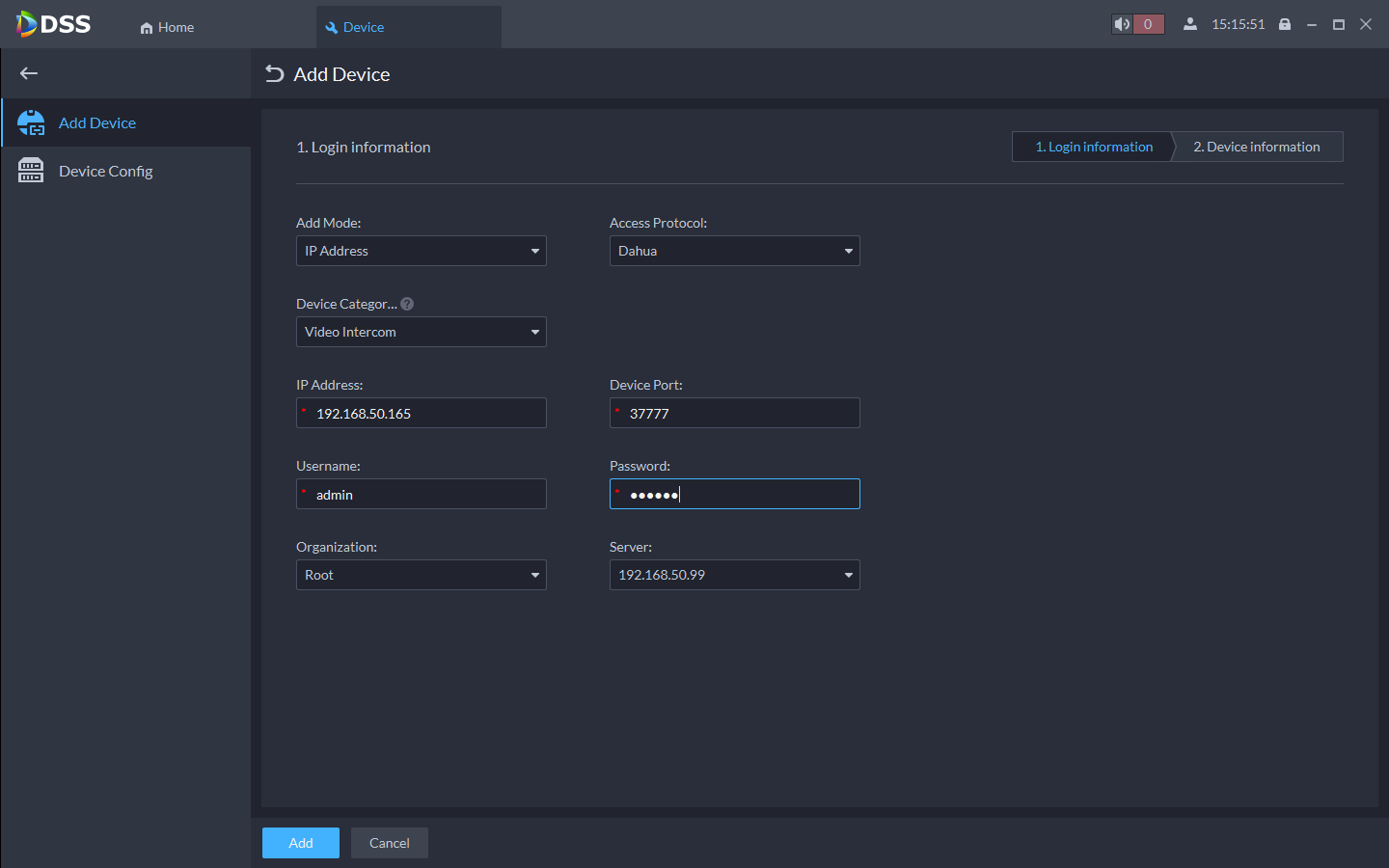
Task: Open the Organization Root dropdown
Action: coord(421,575)
